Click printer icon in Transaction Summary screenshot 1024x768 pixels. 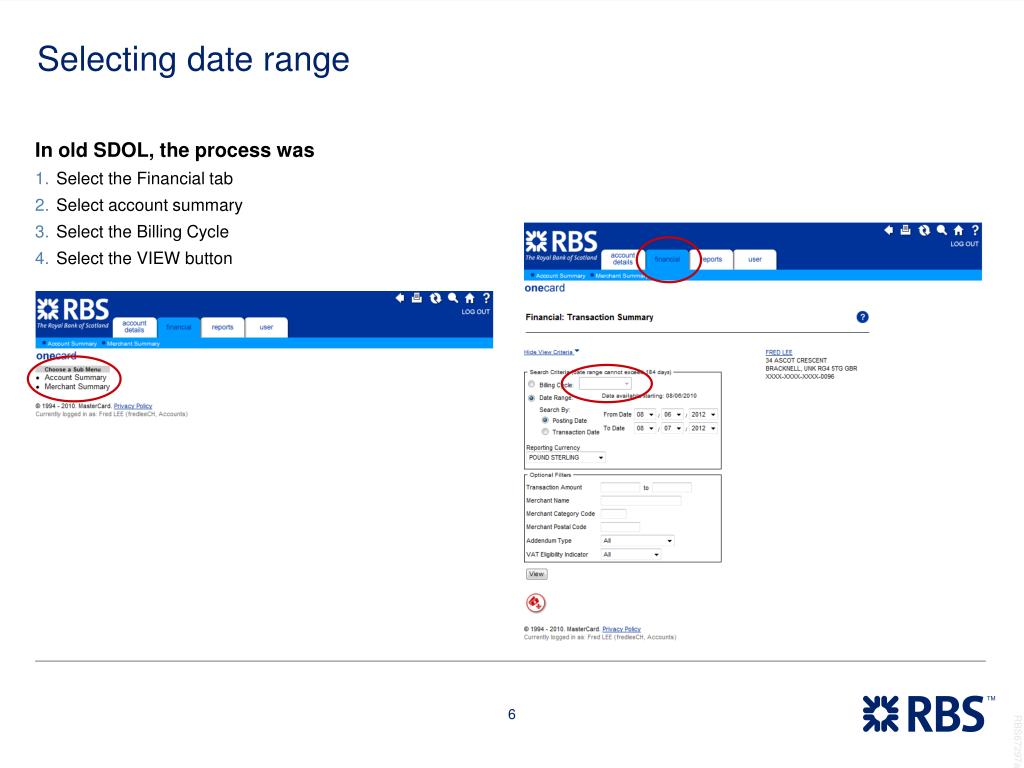pos(905,230)
